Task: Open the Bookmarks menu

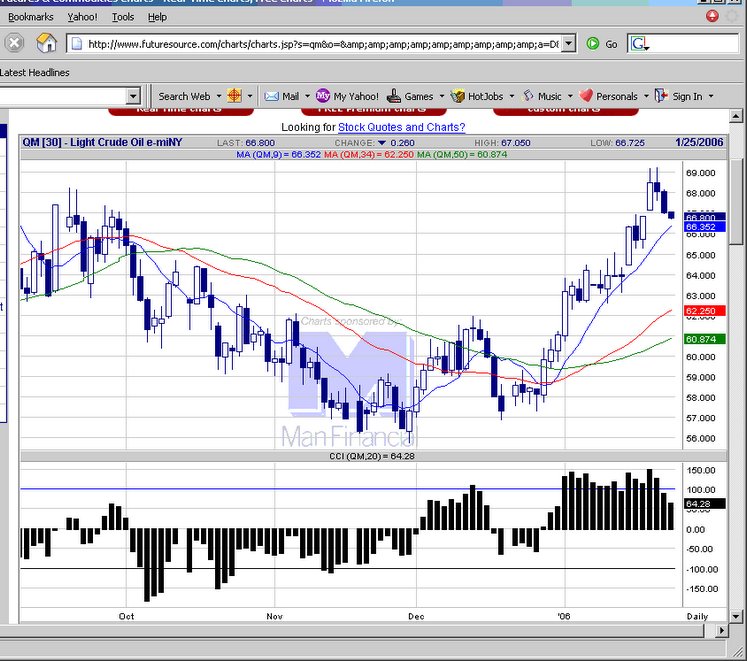Action: point(31,17)
